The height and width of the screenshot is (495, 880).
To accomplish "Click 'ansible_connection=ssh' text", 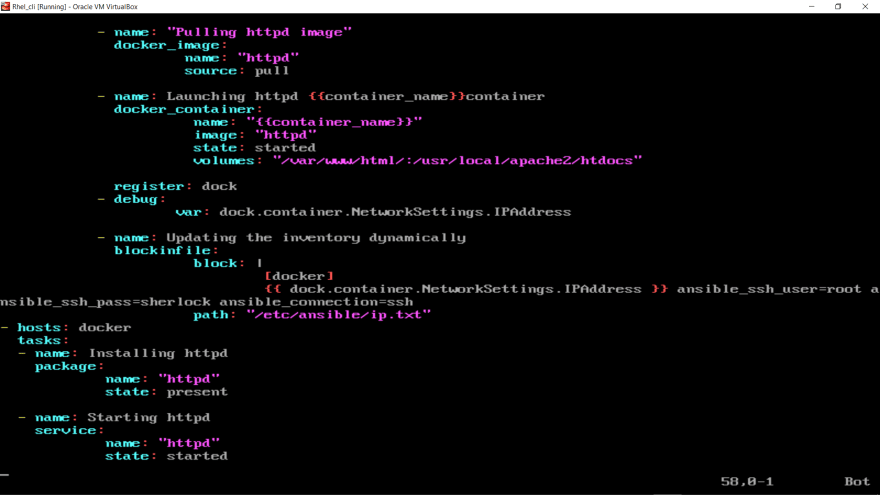I will click(x=316, y=302).
